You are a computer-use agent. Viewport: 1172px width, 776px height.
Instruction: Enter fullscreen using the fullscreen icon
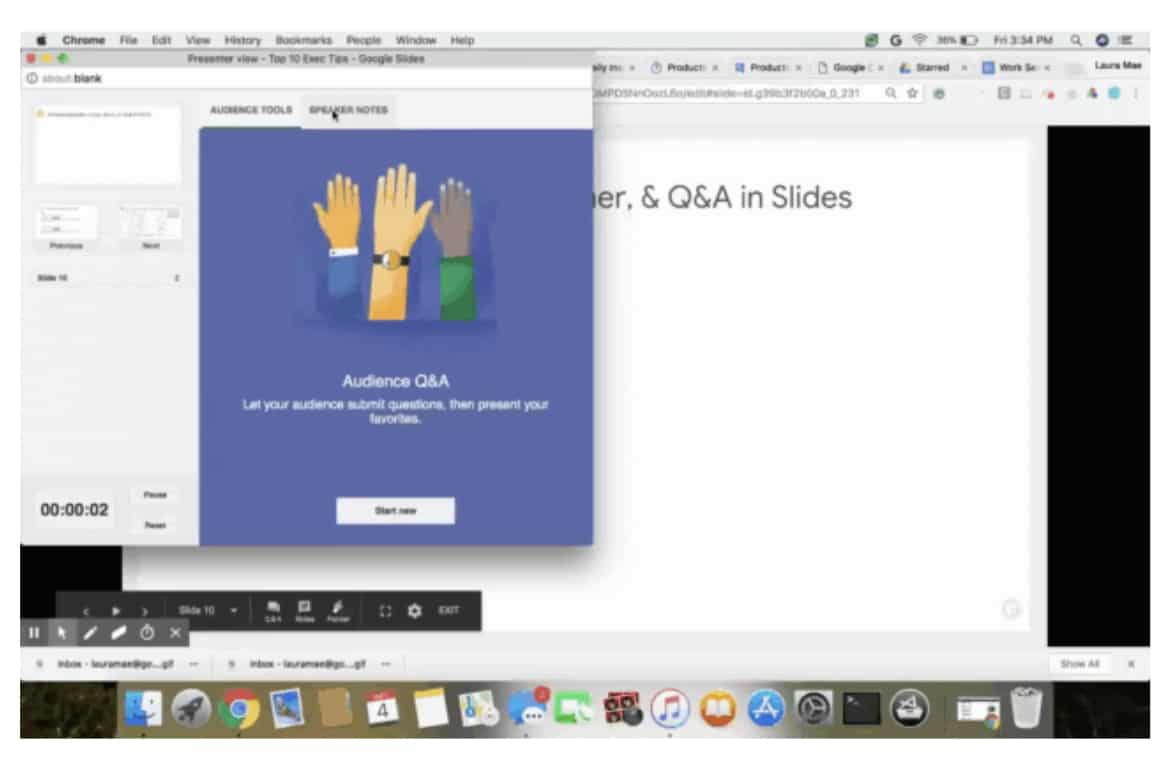coord(385,611)
